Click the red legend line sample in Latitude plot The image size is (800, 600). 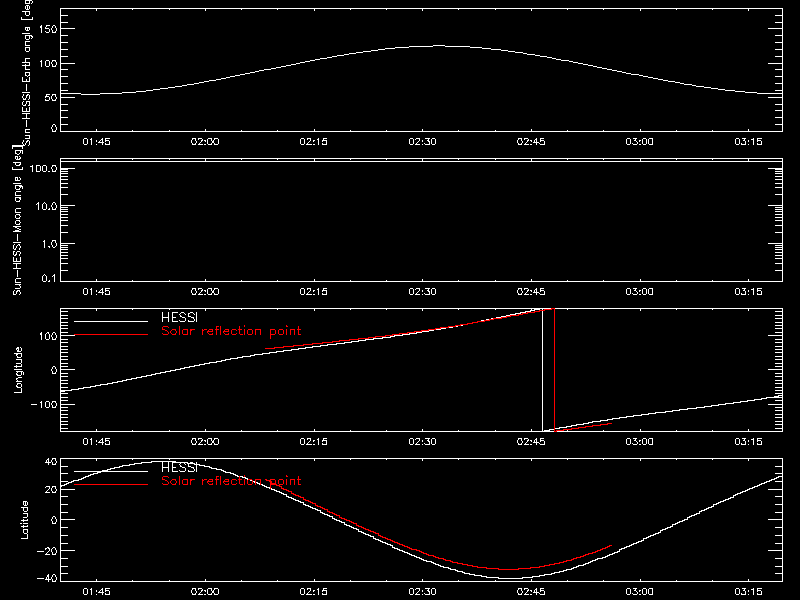click(x=111, y=484)
